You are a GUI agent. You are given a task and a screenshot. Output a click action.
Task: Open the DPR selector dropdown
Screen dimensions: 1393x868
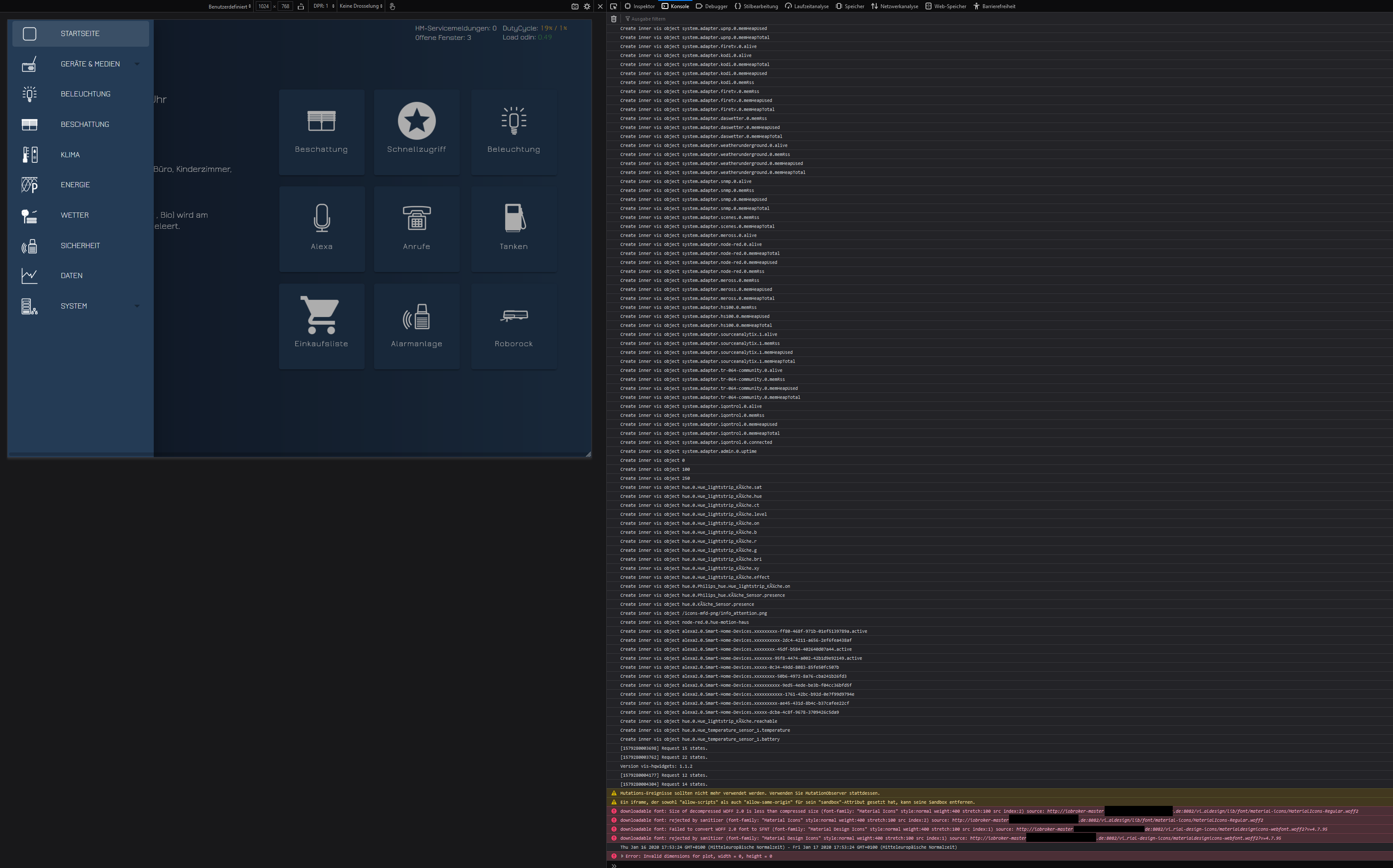point(324,6)
